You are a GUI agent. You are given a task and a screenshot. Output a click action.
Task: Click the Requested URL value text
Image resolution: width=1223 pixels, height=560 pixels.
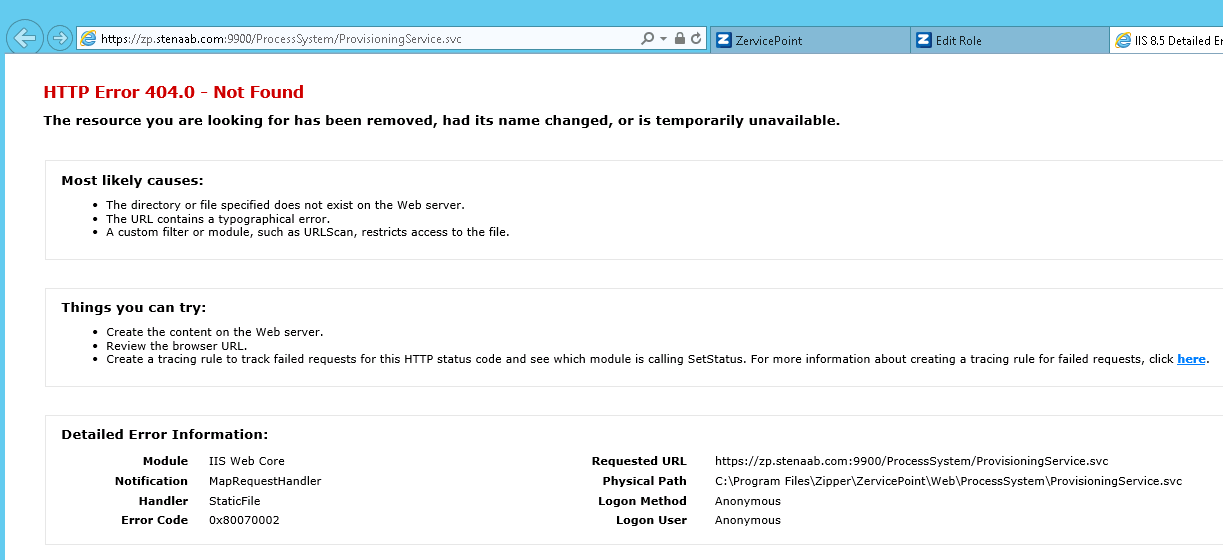coord(911,461)
